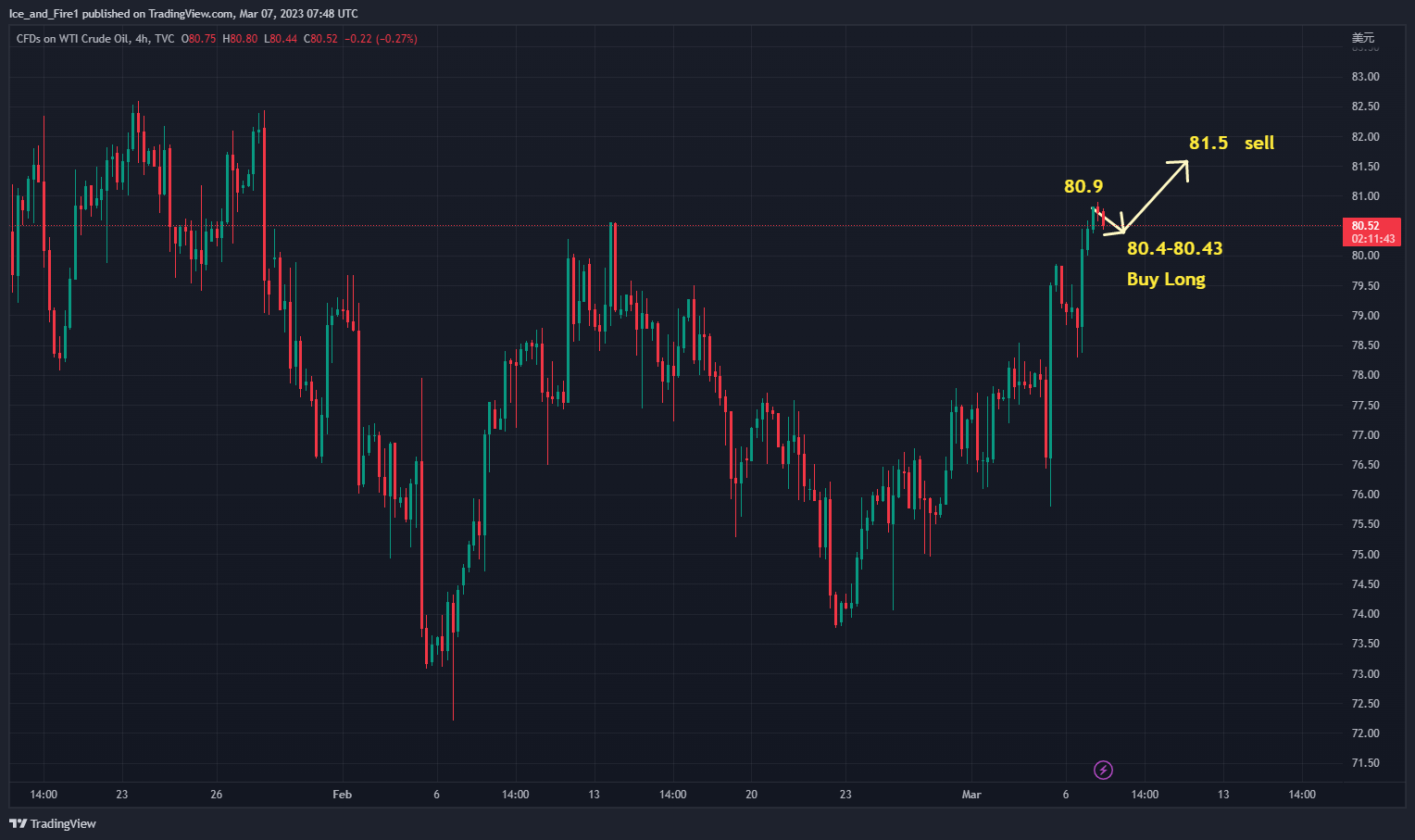The width and height of the screenshot is (1415, 840).
Task: Click 83.00 on the price axis
Action: click(x=1365, y=77)
